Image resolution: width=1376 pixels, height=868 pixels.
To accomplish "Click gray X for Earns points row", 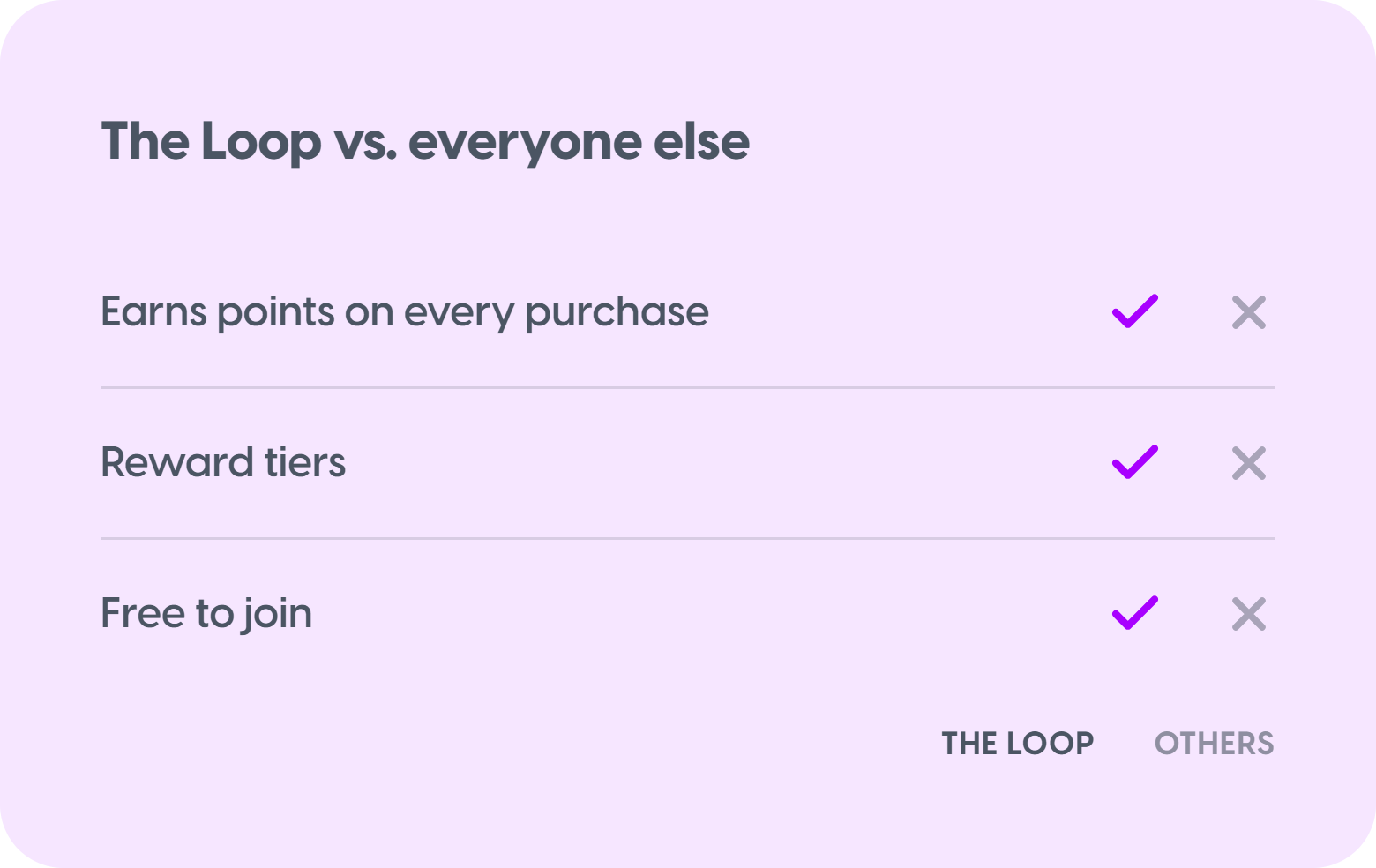I will pos(1249,312).
